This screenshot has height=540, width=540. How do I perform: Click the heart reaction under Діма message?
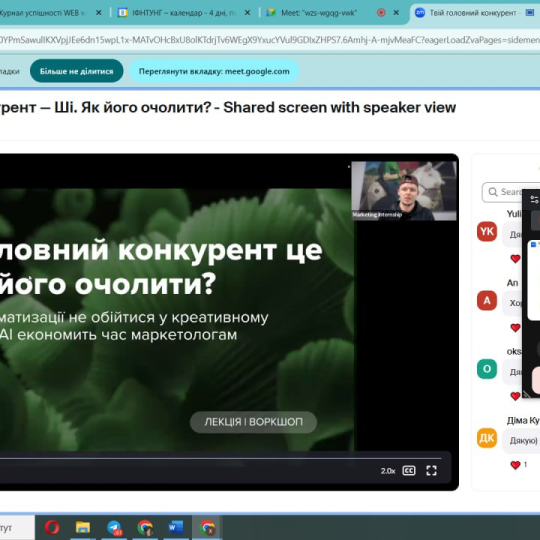515,465
